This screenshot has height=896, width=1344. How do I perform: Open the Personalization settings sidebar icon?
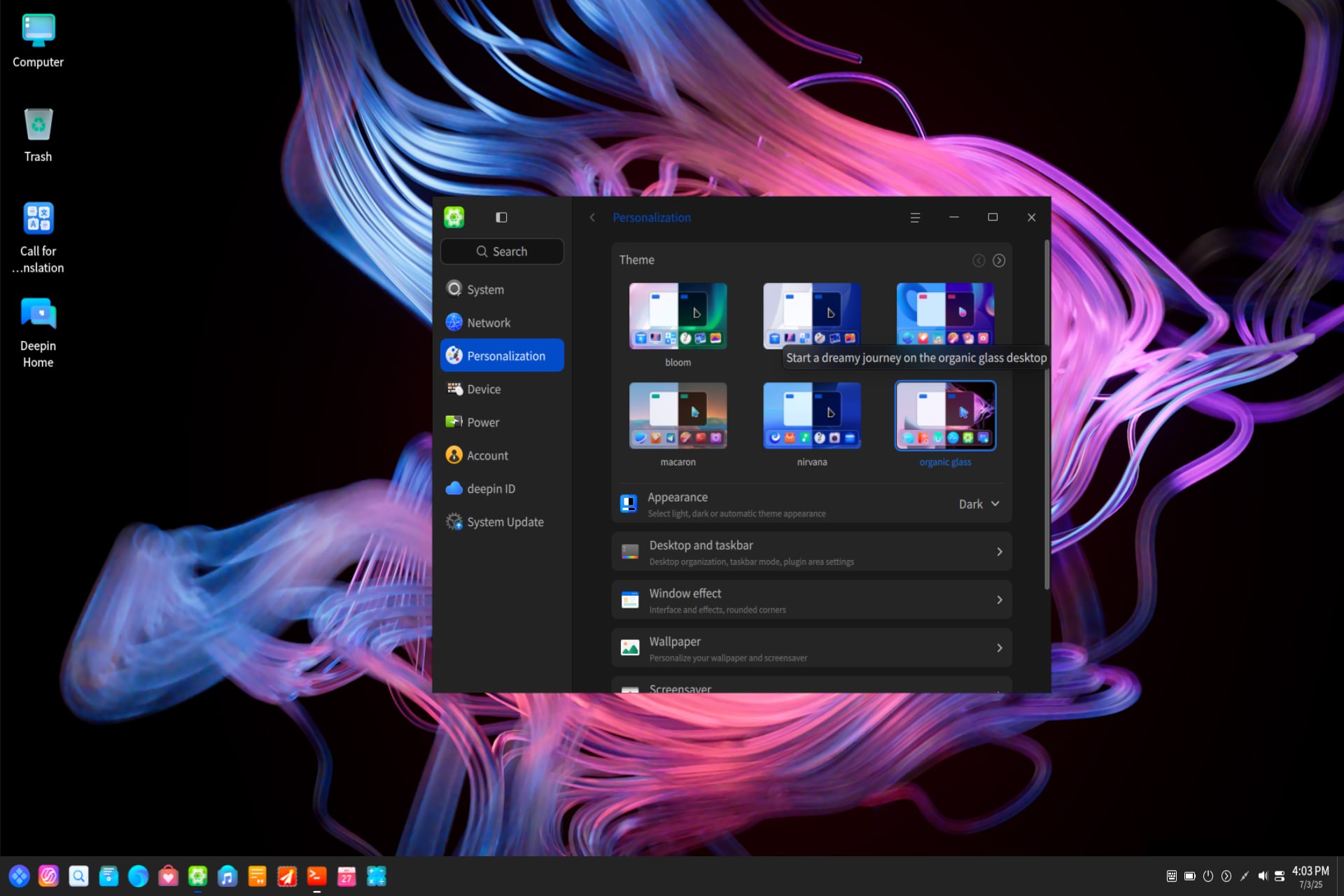(x=454, y=355)
